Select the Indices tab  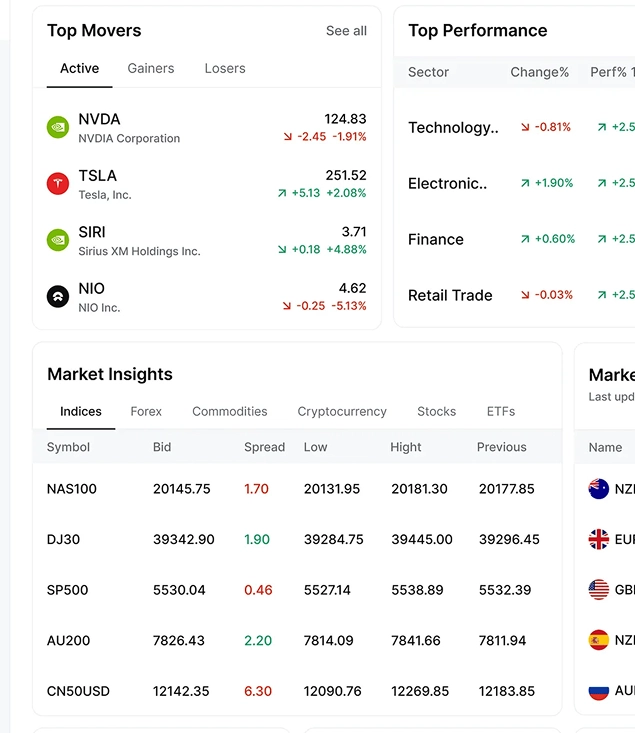(80, 411)
